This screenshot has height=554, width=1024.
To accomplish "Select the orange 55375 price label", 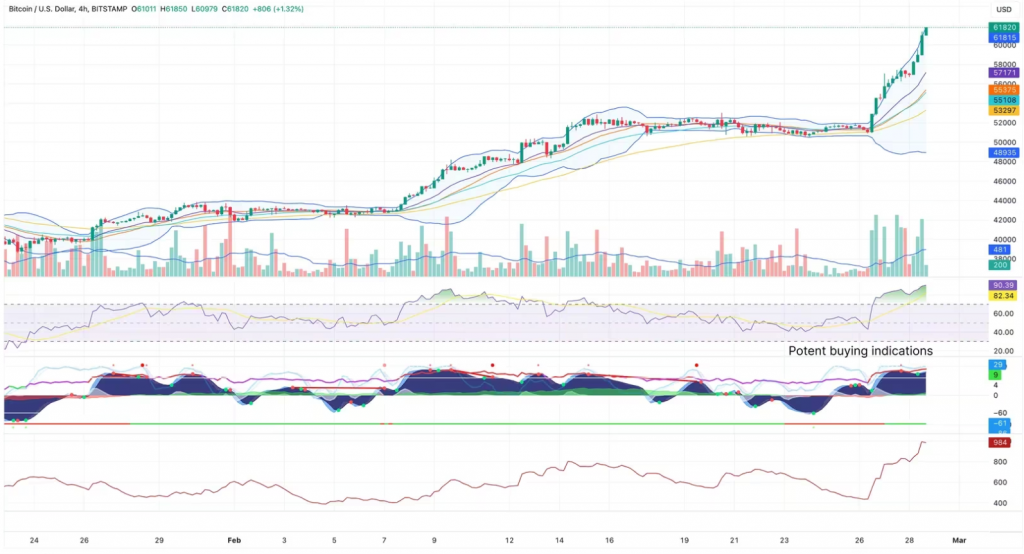I will pyautogui.click(x=1004, y=90).
